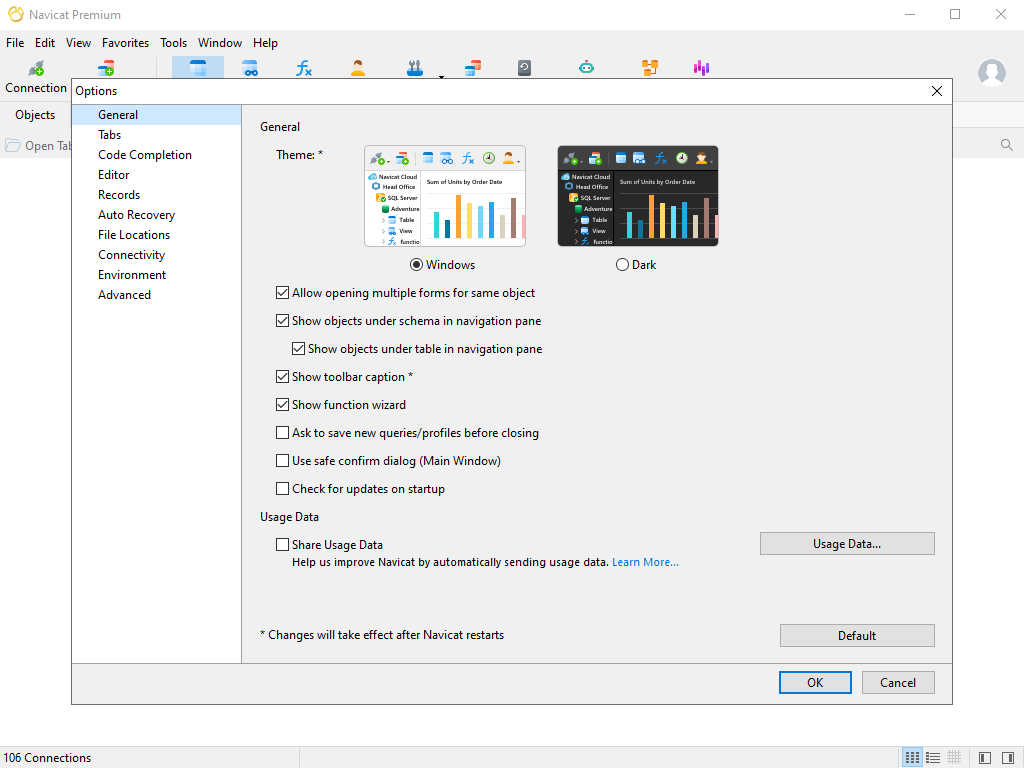Enable Use safe confirm dialog (Main Window)
1024x768 pixels.
point(282,460)
